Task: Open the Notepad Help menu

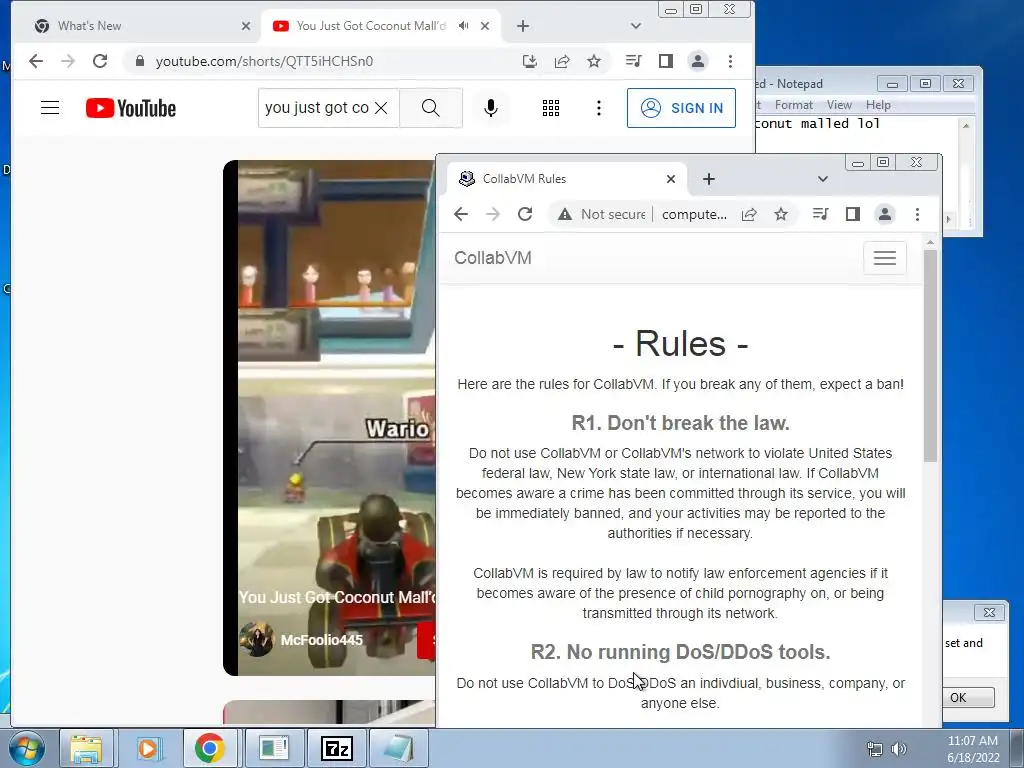Action: 878,105
